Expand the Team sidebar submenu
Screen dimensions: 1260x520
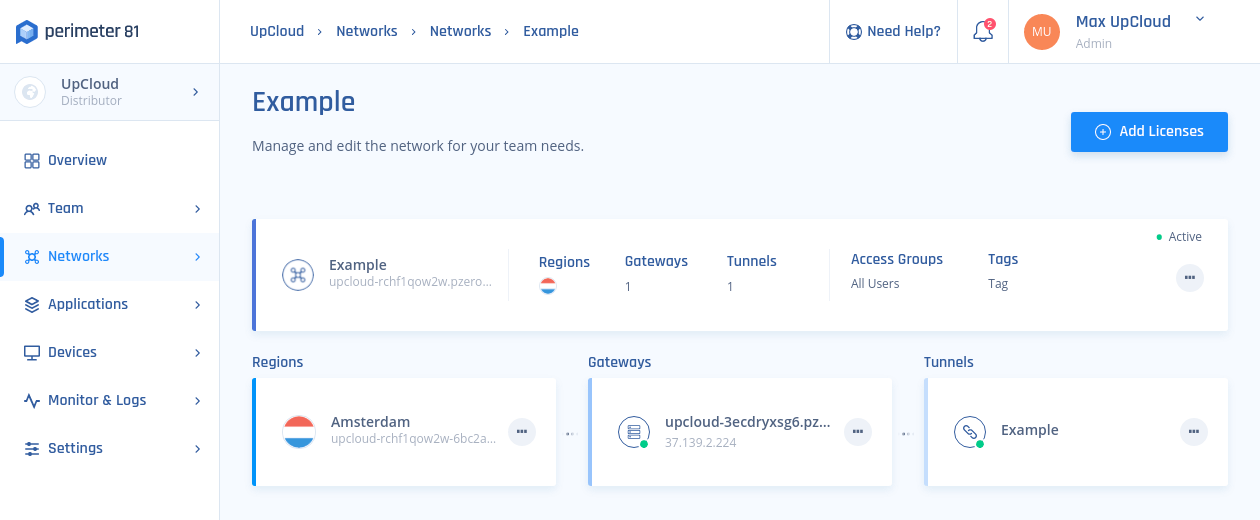[x=197, y=209]
